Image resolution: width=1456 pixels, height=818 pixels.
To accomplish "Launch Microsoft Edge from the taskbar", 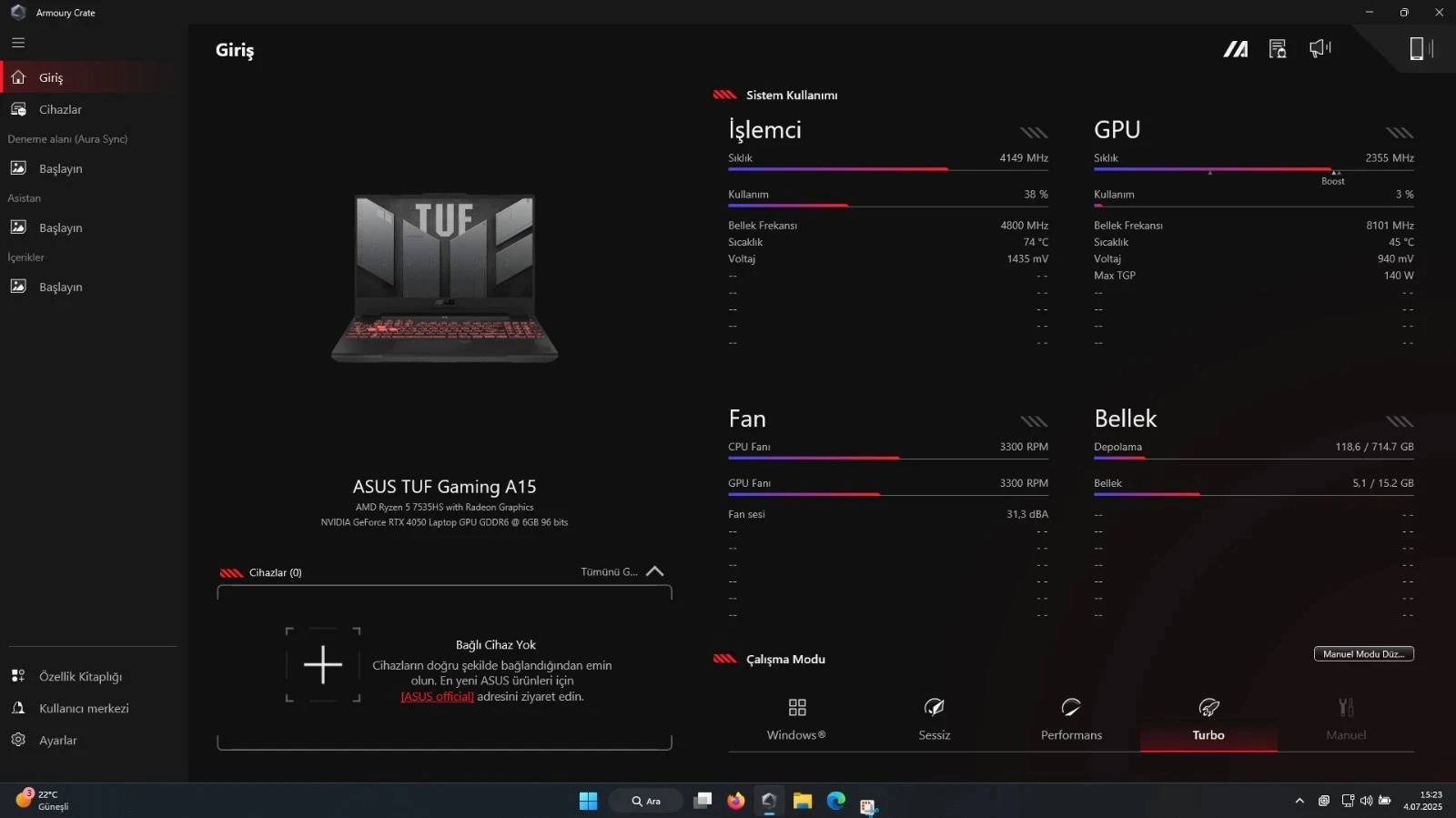I will (836, 801).
